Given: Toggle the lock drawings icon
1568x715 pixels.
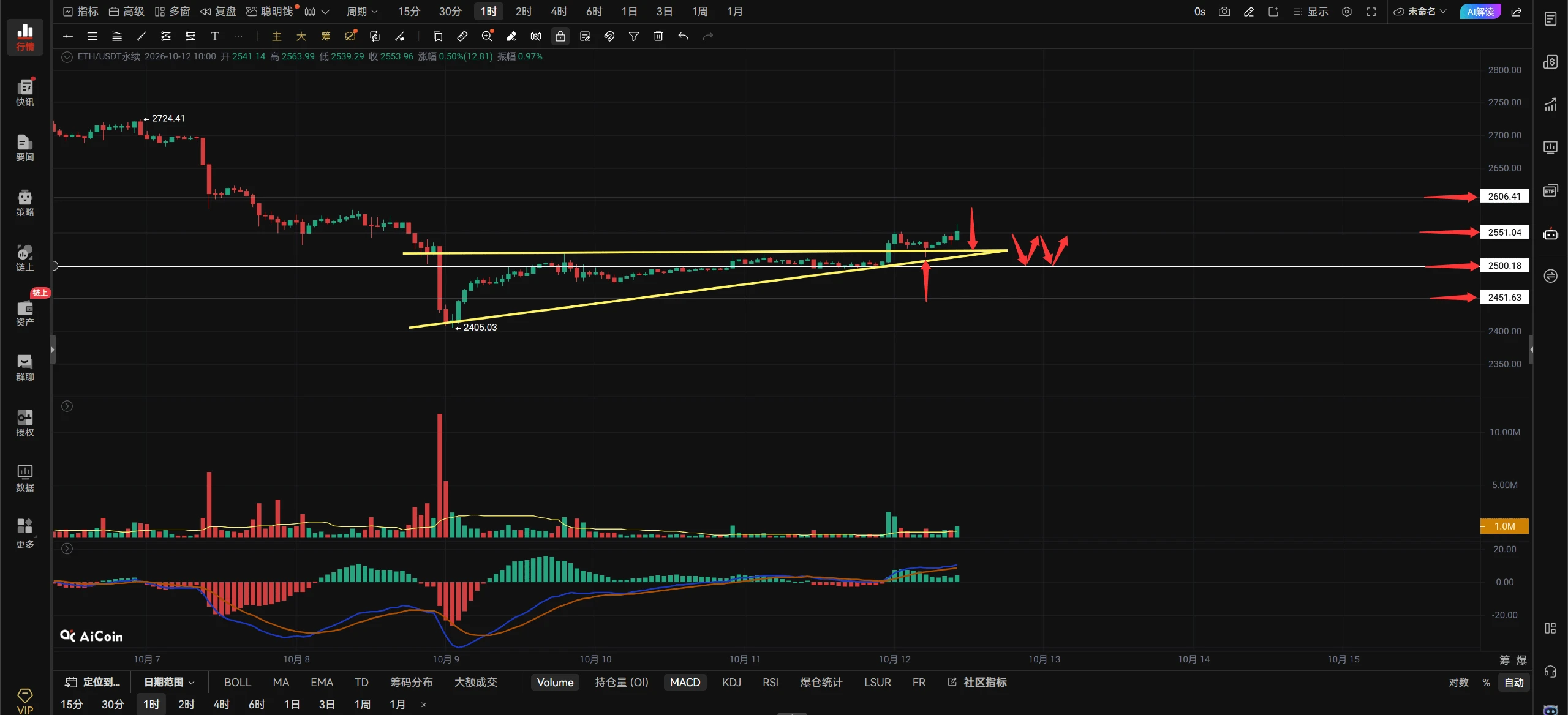Looking at the screenshot, I should tap(560, 37).
